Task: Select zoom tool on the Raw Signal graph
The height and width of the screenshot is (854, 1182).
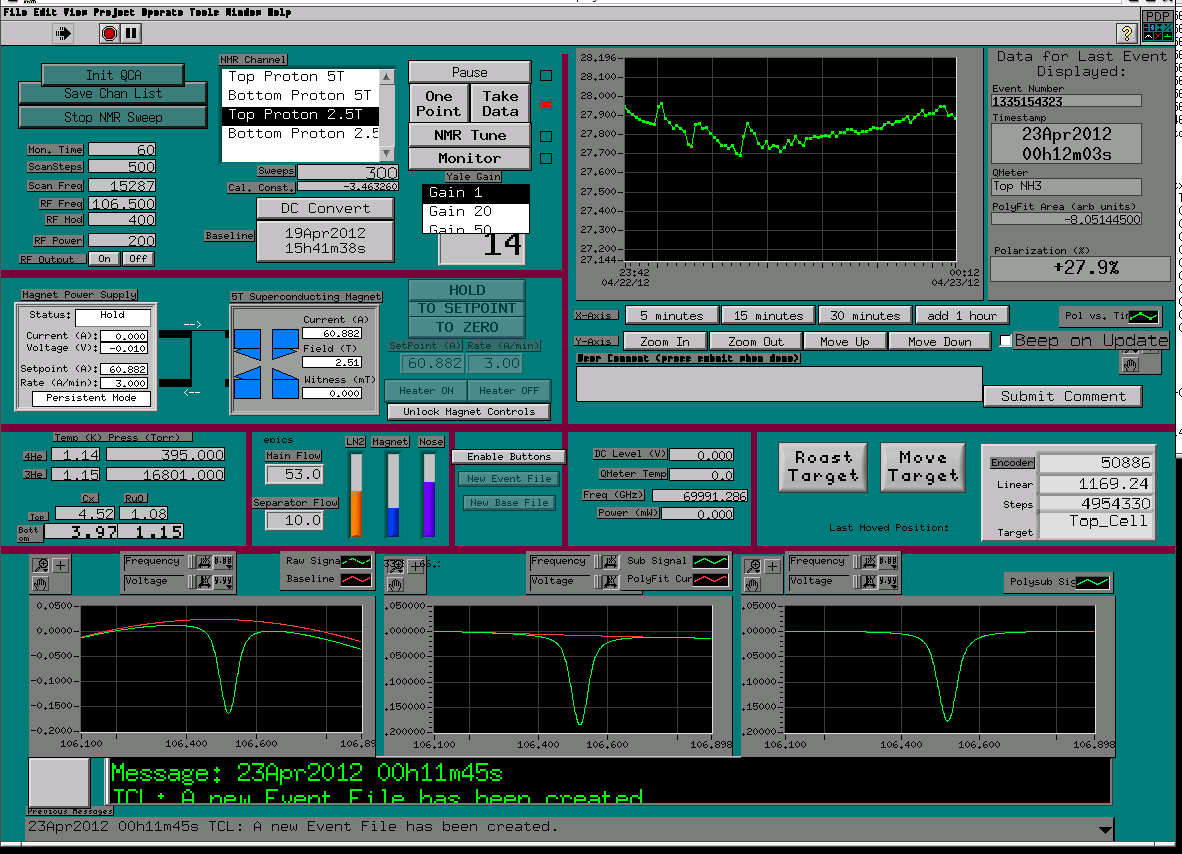Action: [x=41, y=565]
